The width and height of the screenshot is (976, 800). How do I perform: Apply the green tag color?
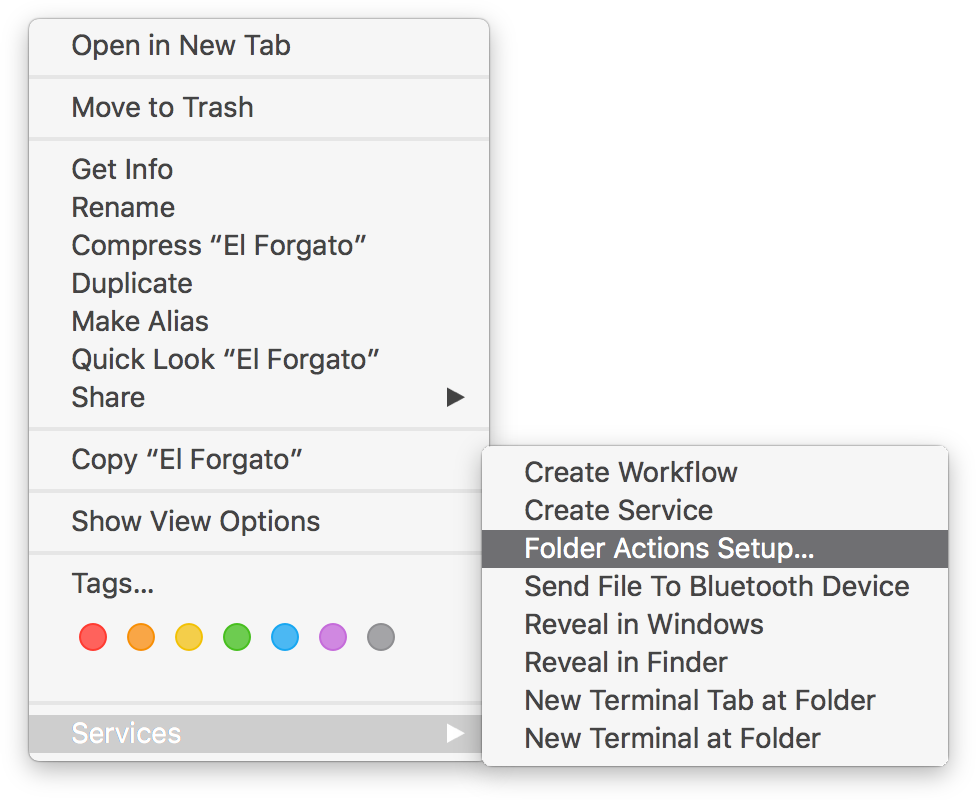coord(237,637)
